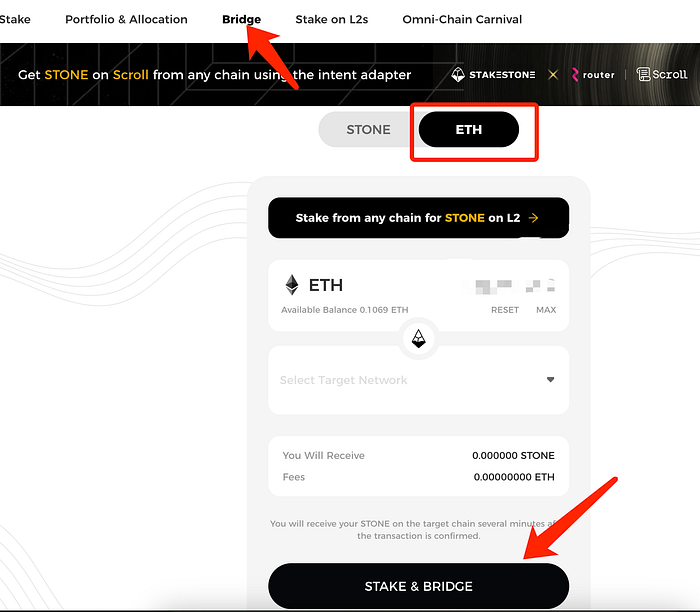Navigate to Stake on L2s
The height and width of the screenshot is (612, 700).
click(x=332, y=19)
